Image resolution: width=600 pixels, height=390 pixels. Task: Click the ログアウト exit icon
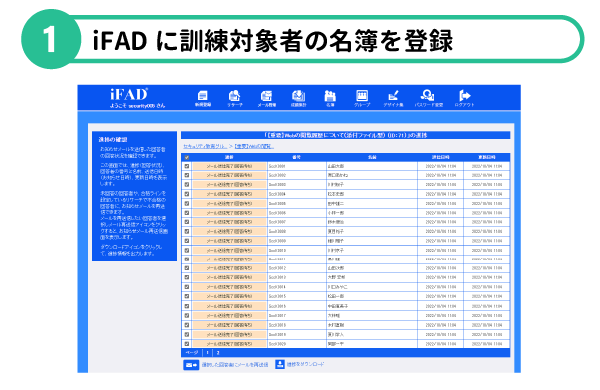[465, 95]
